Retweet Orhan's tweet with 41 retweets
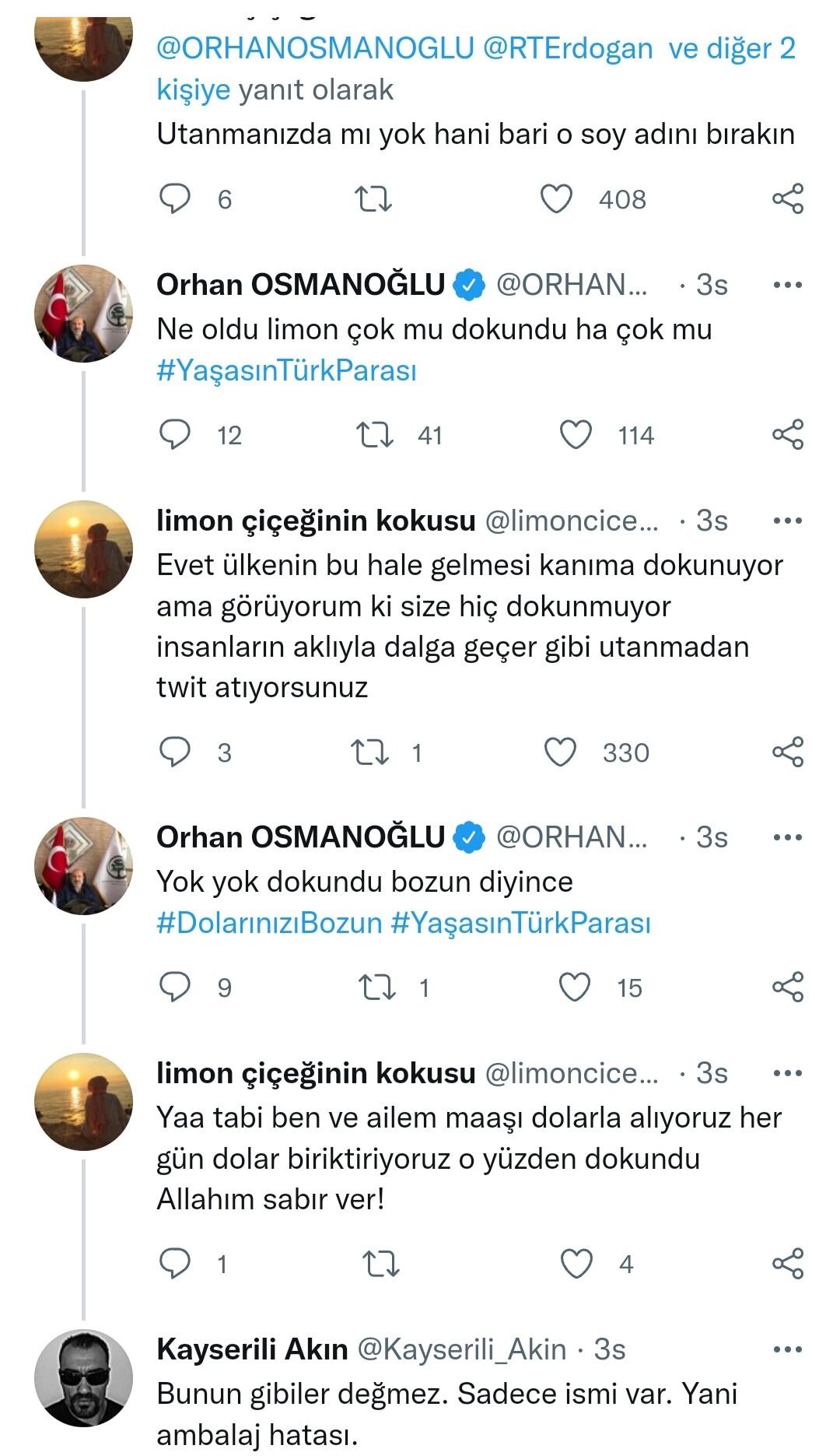This screenshot has height=1456, width=840. coord(374,435)
